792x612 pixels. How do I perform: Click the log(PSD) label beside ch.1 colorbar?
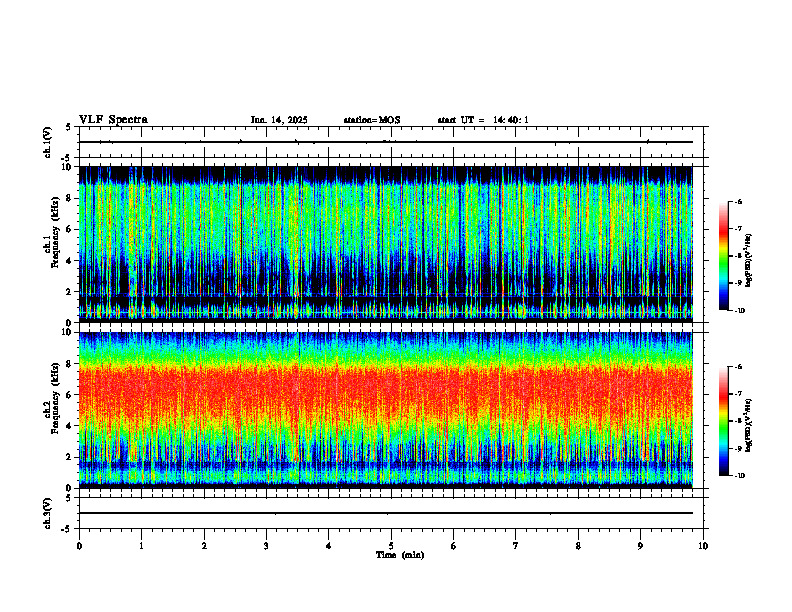[749, 261]
